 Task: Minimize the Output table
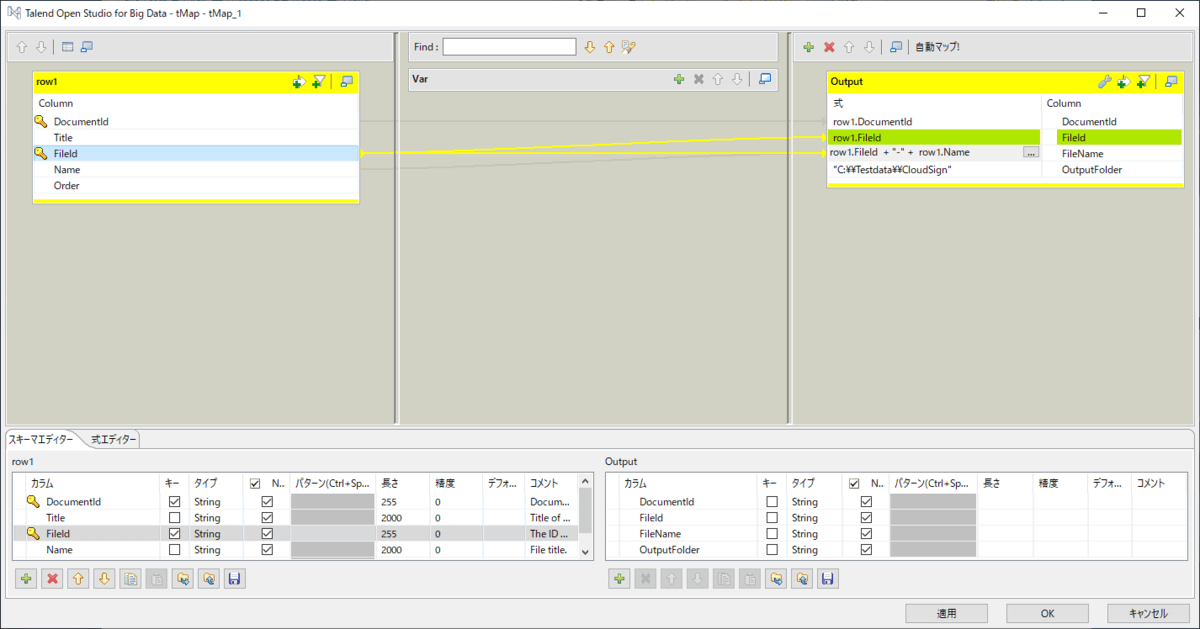(x=1171, y=82)
